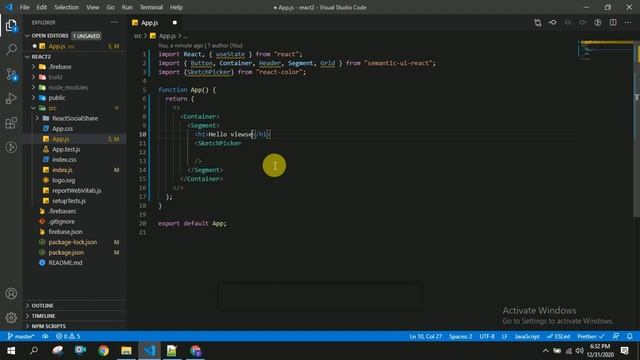Viewport: 640px width, 360px height.
Task: Click the Split Editor icon
Action: (x=613, y=23)
